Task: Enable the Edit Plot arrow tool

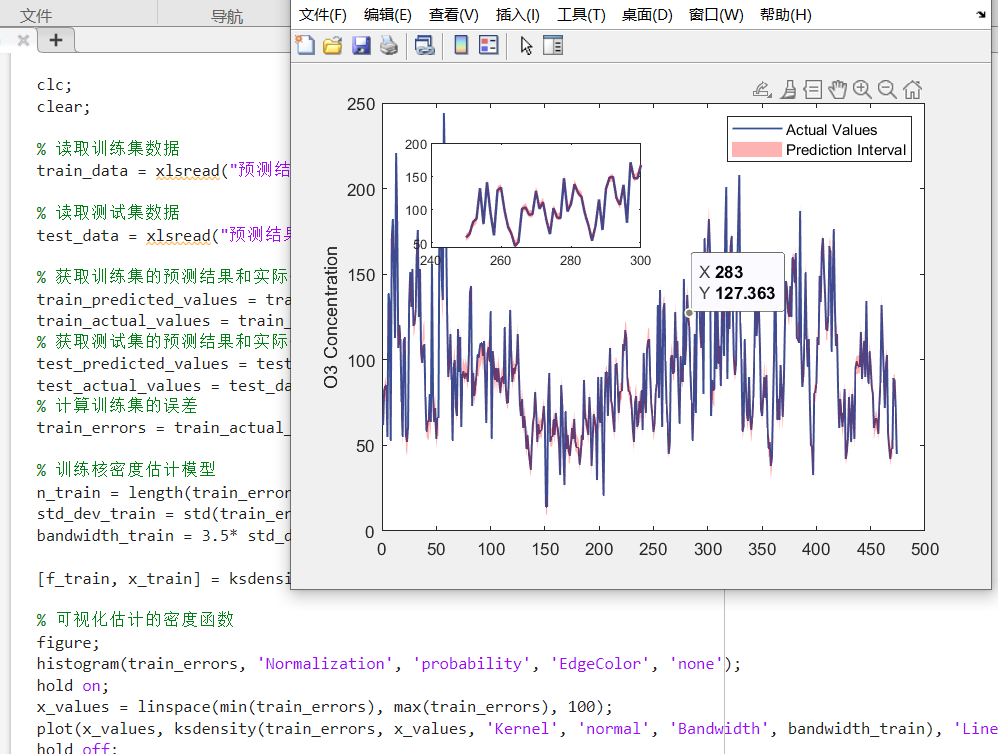Action: 527,45
